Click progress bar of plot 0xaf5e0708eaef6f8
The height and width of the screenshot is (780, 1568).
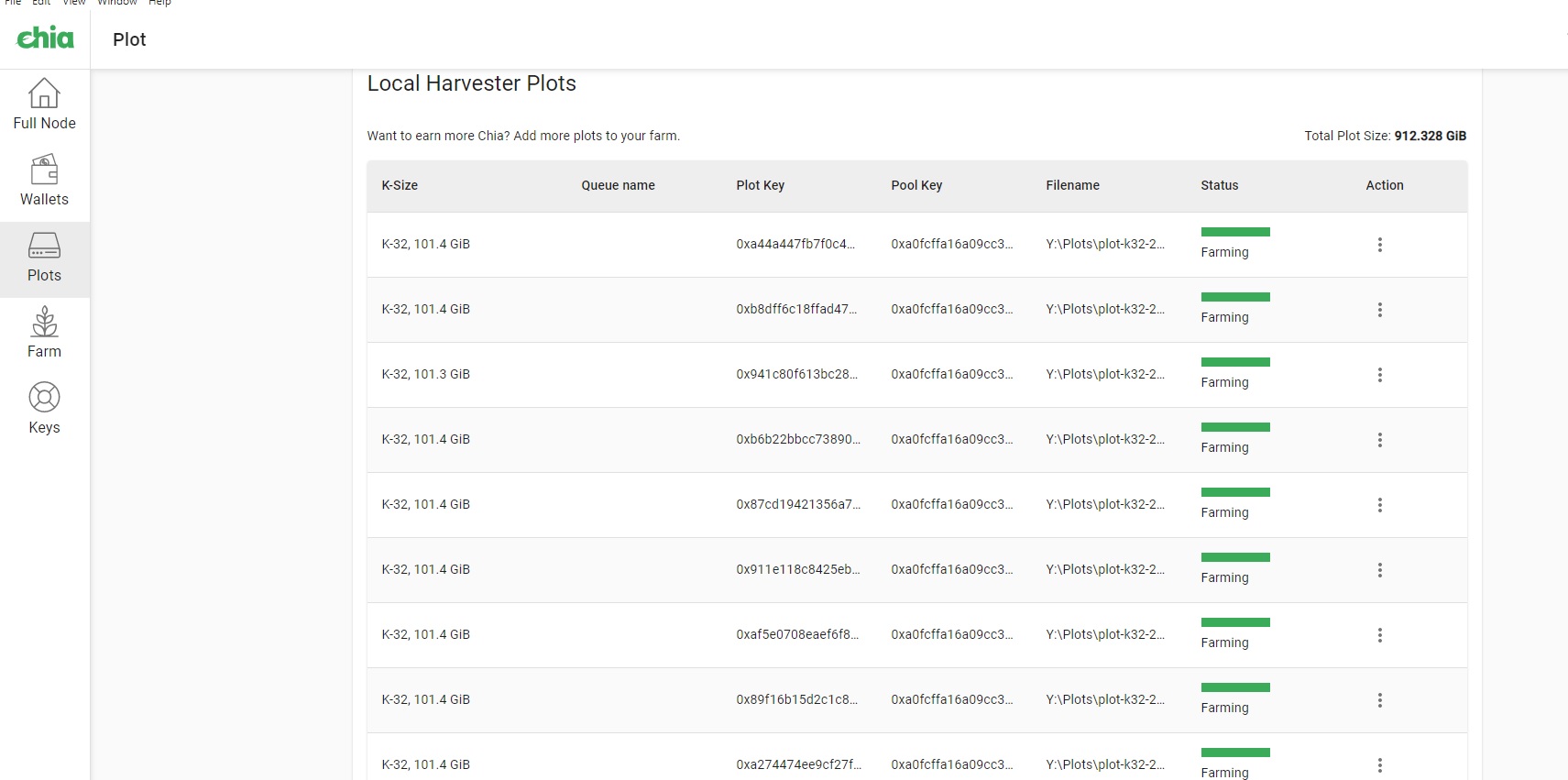[x=1235, y=622]
